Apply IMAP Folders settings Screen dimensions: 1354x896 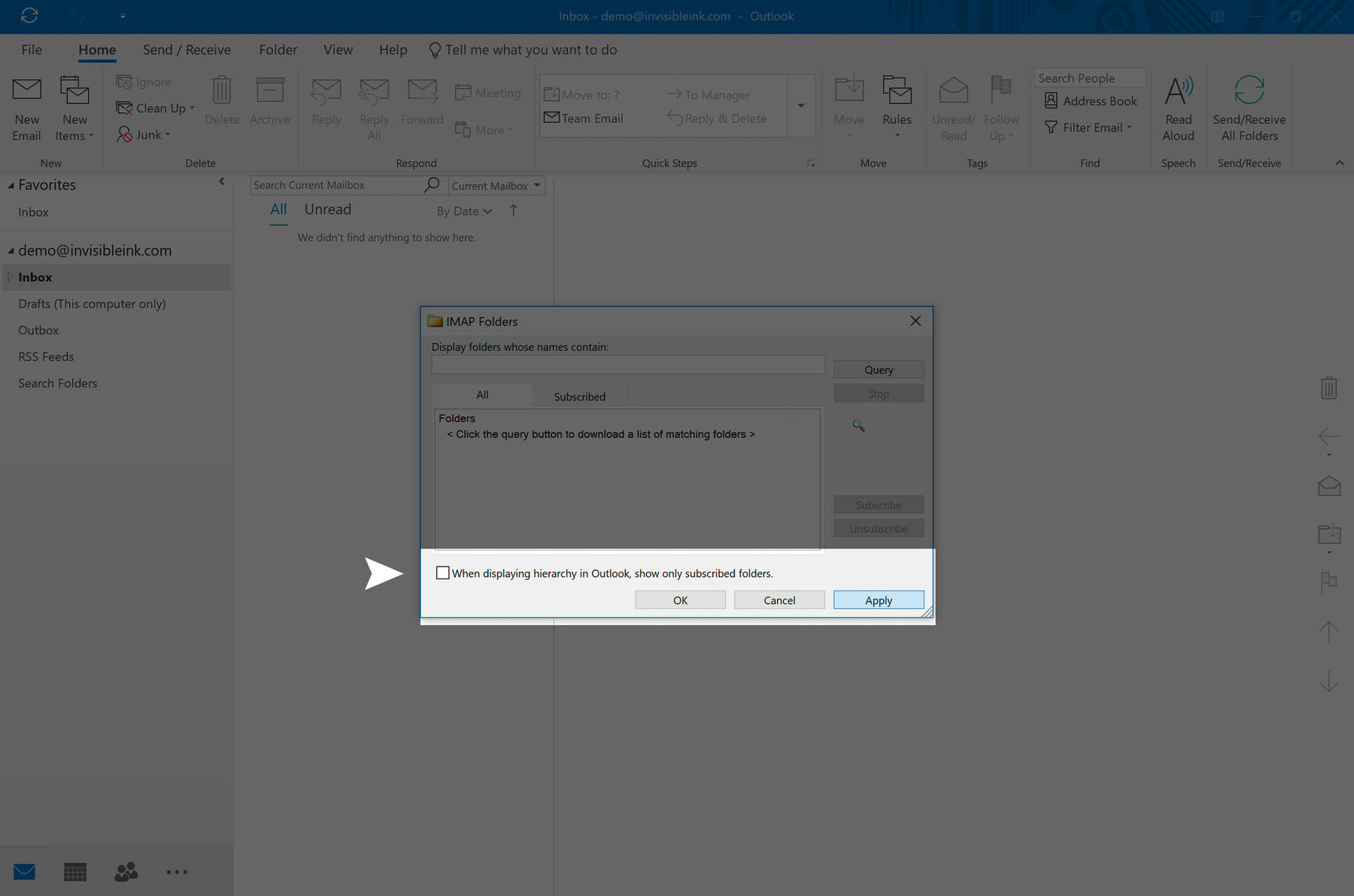point(879,600)
